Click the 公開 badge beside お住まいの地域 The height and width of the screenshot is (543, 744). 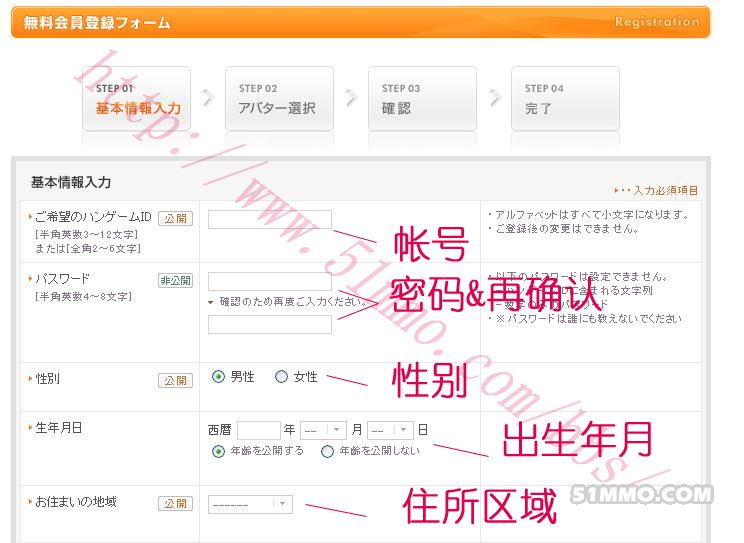[175, 504]
